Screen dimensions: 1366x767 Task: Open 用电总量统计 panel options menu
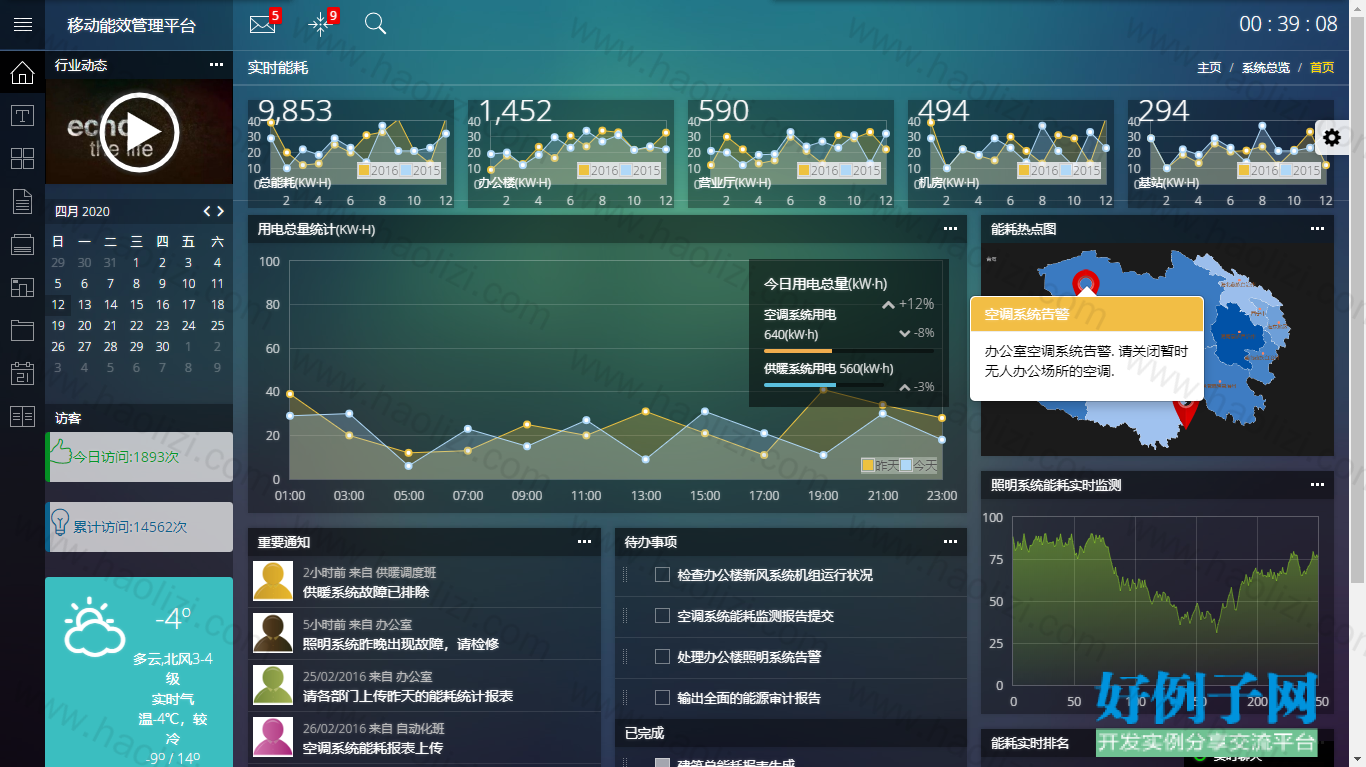(950, 229)
